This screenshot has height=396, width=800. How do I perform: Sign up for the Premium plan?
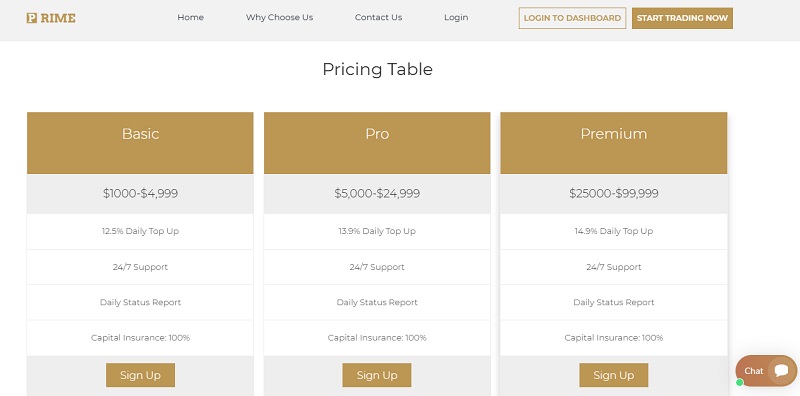coord(614,375)
